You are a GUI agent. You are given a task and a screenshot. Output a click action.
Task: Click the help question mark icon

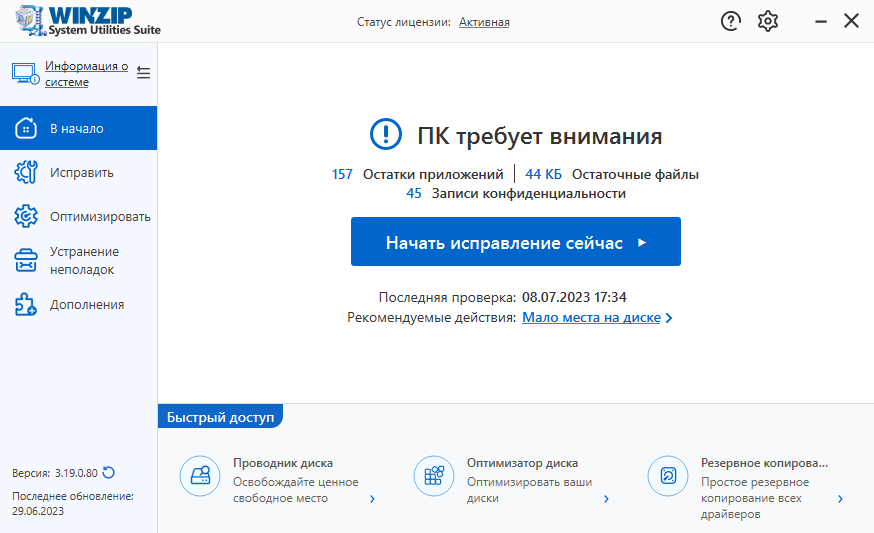(730, 21)
